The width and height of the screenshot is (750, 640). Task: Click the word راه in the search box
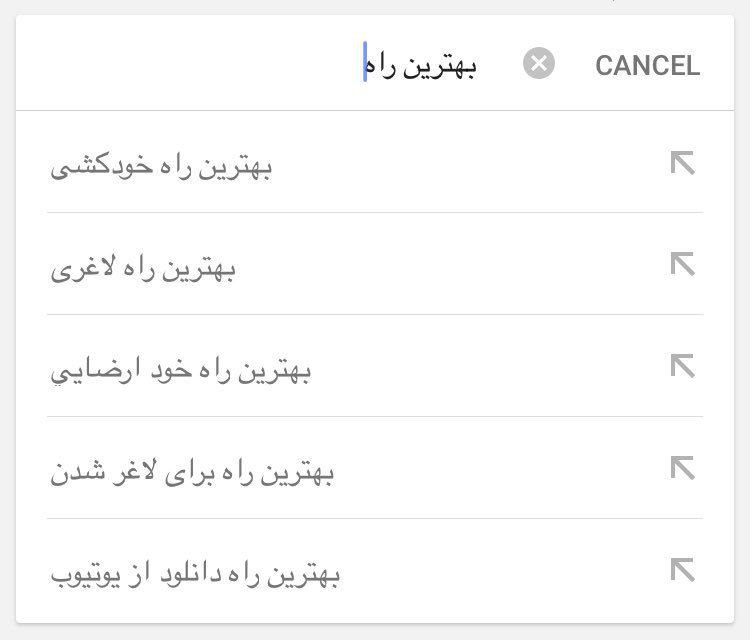(385, 66)
